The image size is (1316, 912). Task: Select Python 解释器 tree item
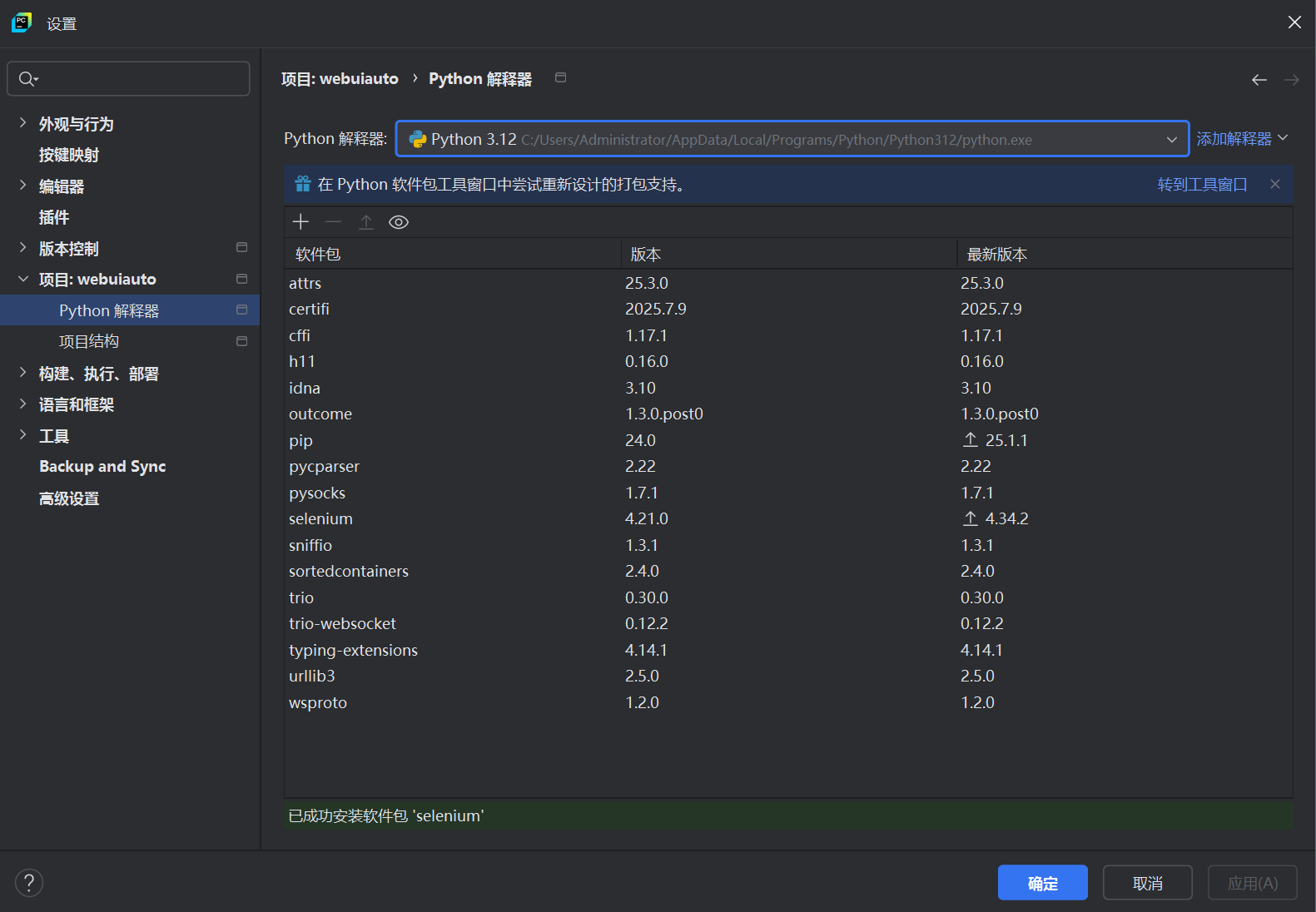(x=130, y=310)
